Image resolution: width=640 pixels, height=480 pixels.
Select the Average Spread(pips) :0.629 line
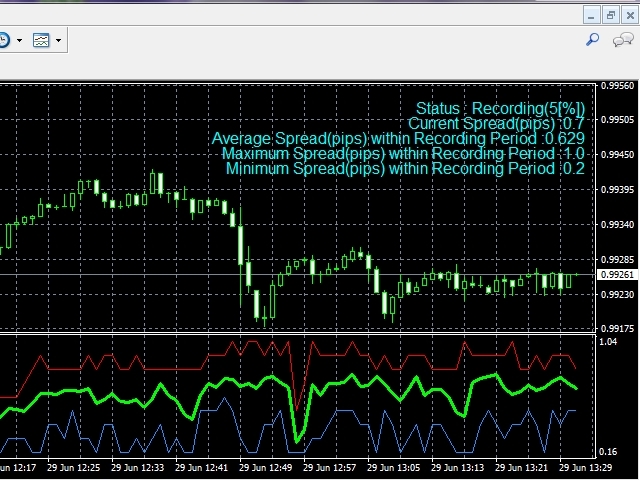coord(398,138)
